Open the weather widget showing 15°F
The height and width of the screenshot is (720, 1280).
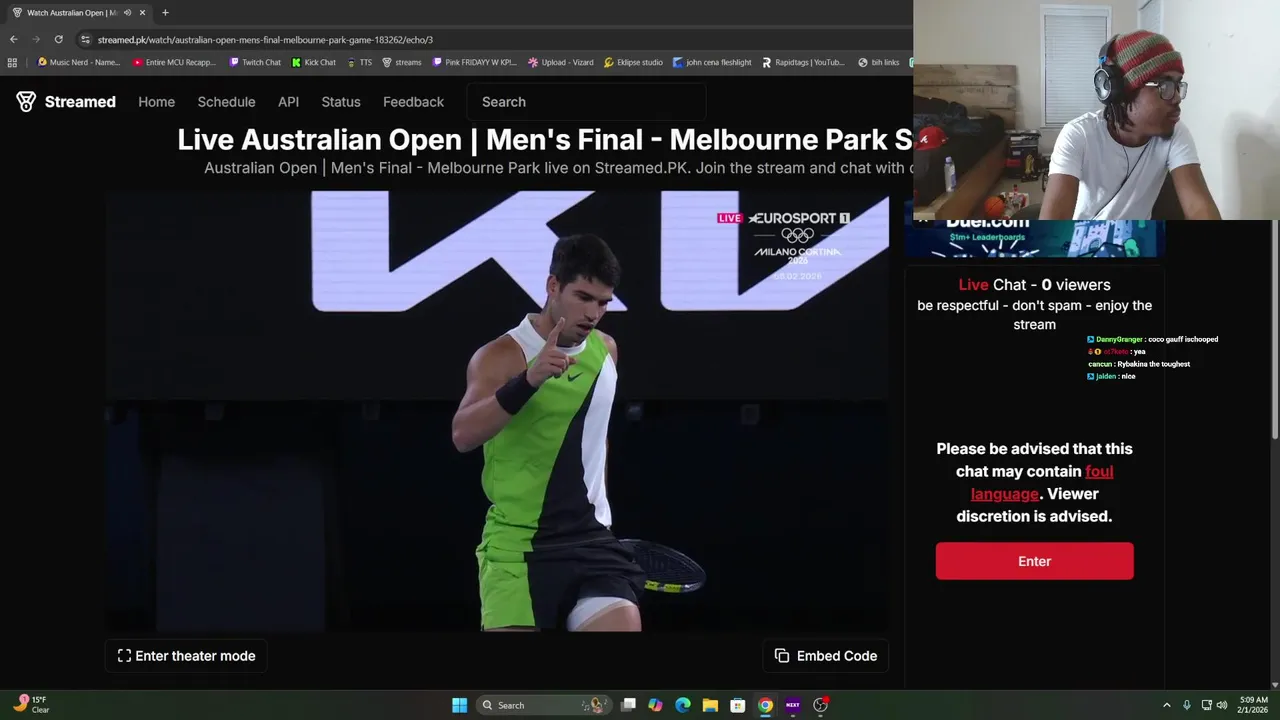30,704
